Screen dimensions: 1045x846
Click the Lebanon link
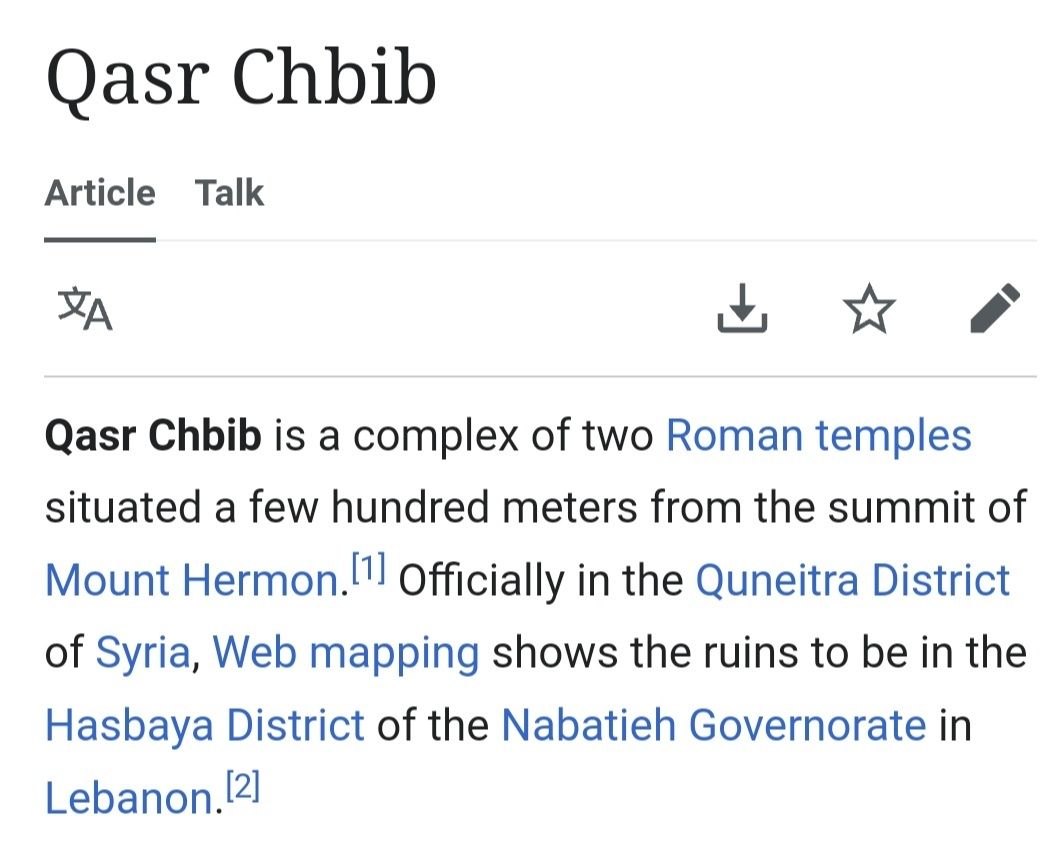pyautogui.click(x=128, y=798)
